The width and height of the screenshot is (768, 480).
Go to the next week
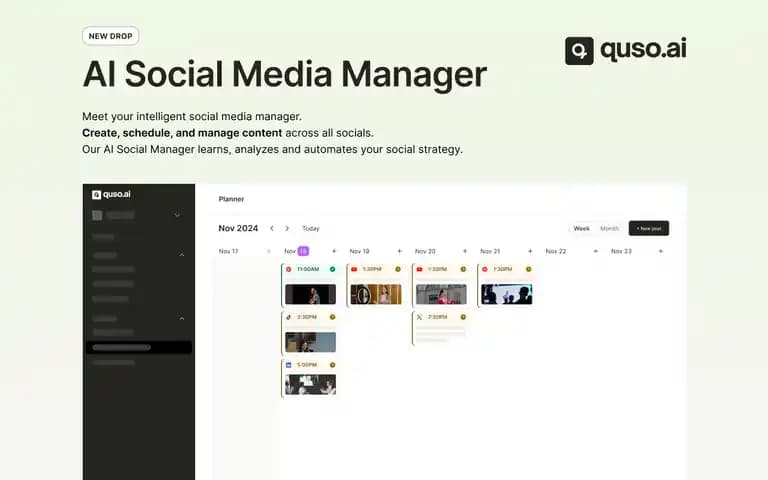pyautogui.click(x=287, y=228)
